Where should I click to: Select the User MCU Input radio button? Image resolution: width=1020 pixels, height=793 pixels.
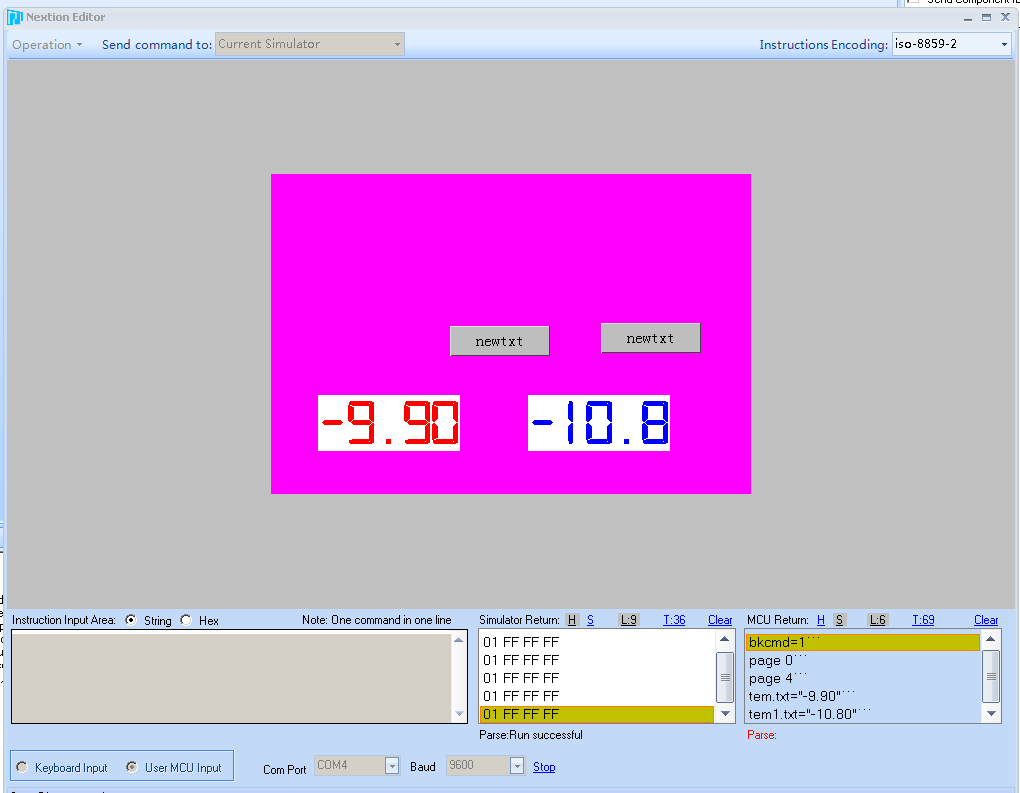132,767
